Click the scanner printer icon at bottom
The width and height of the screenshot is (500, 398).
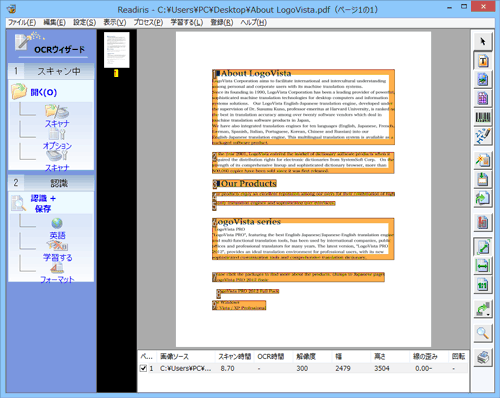(x=483, y=358)
